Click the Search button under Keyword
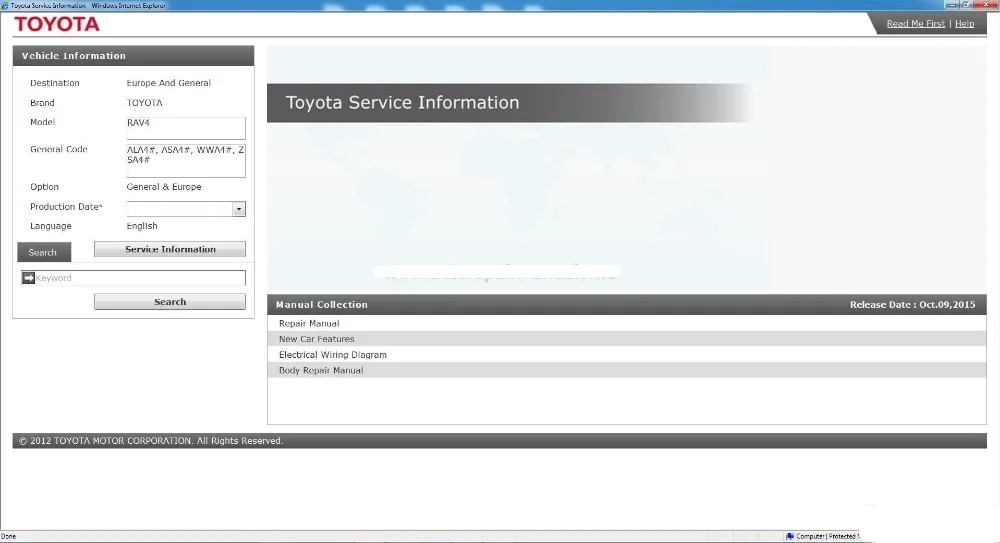 [170, 302]
